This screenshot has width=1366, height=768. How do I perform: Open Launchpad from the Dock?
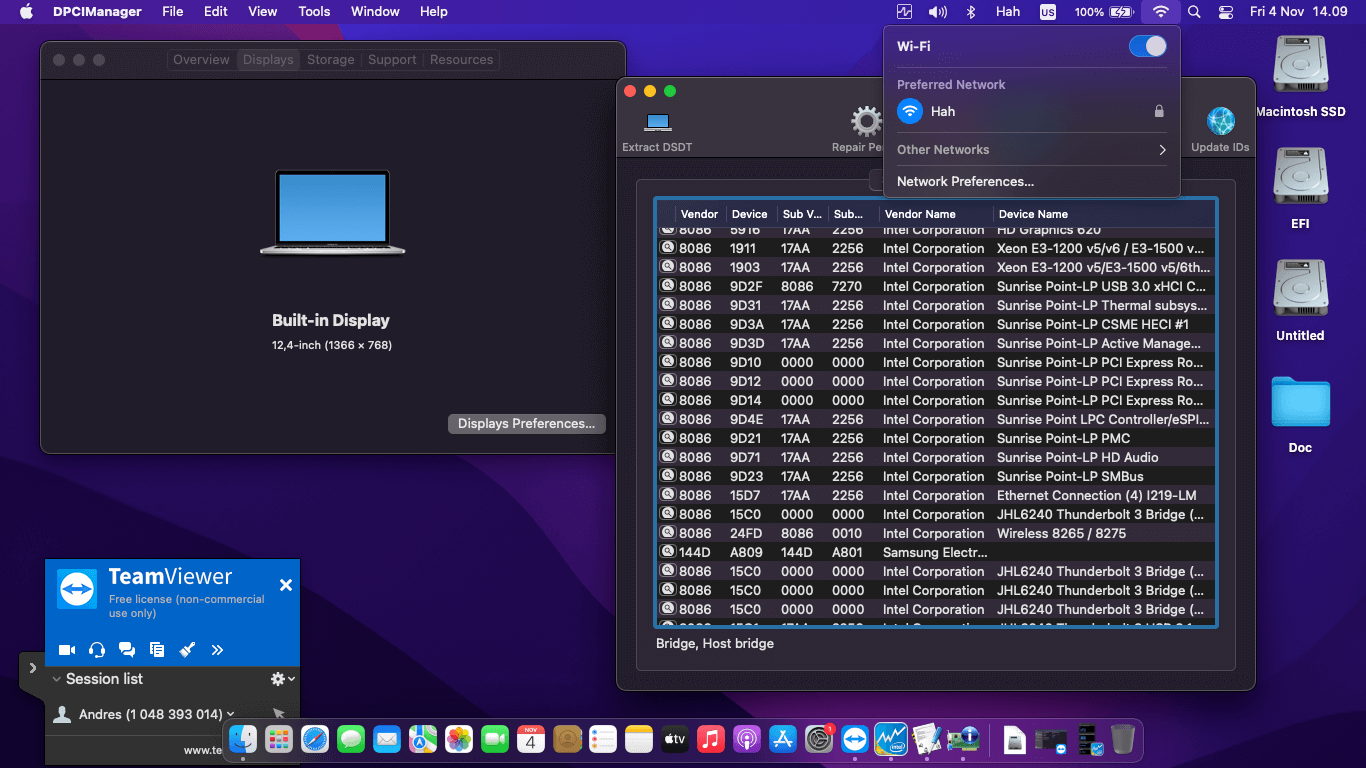279,740
